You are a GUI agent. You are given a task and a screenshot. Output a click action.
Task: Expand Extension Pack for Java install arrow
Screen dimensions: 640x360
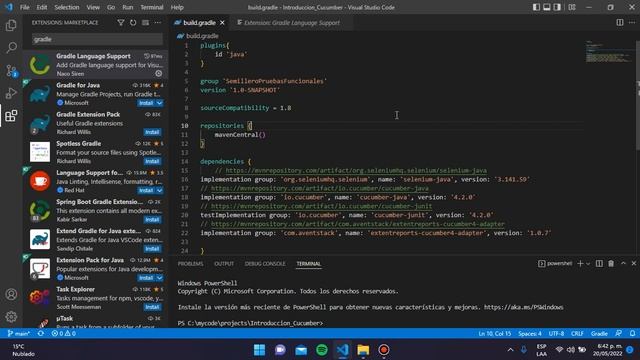pyautogui.click(x=160, y=278)
